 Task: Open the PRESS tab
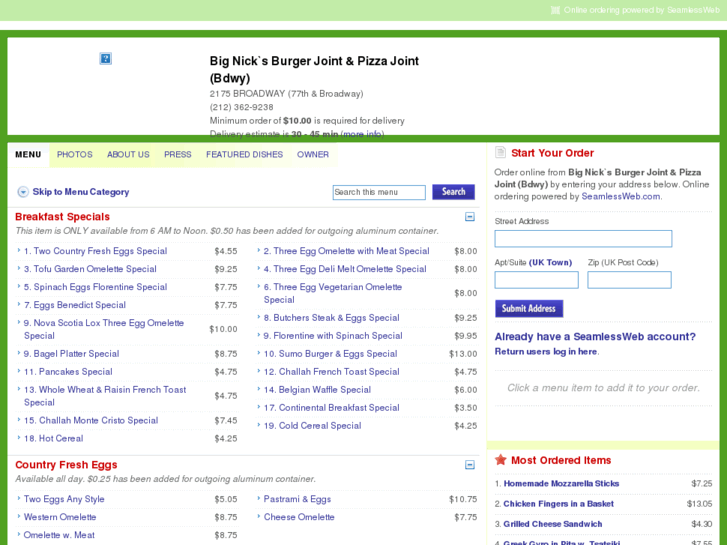click(x=178, y=154)
